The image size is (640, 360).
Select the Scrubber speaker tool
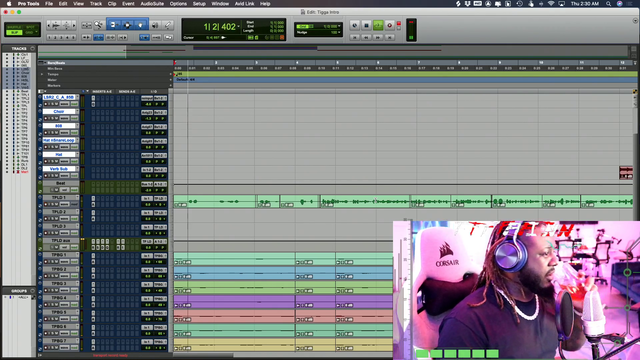155,25
